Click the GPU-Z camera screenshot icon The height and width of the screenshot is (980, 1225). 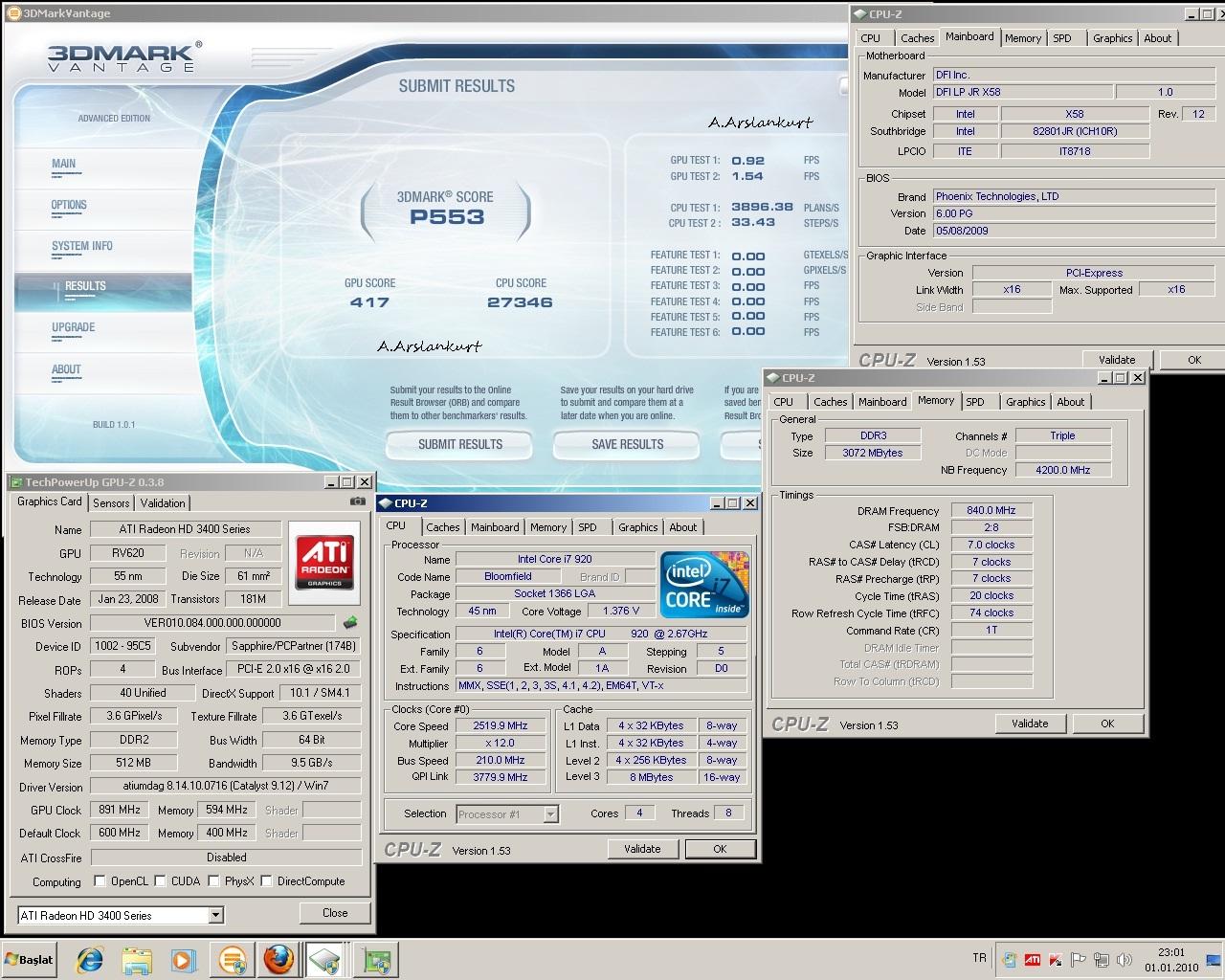tap(357, 501)
